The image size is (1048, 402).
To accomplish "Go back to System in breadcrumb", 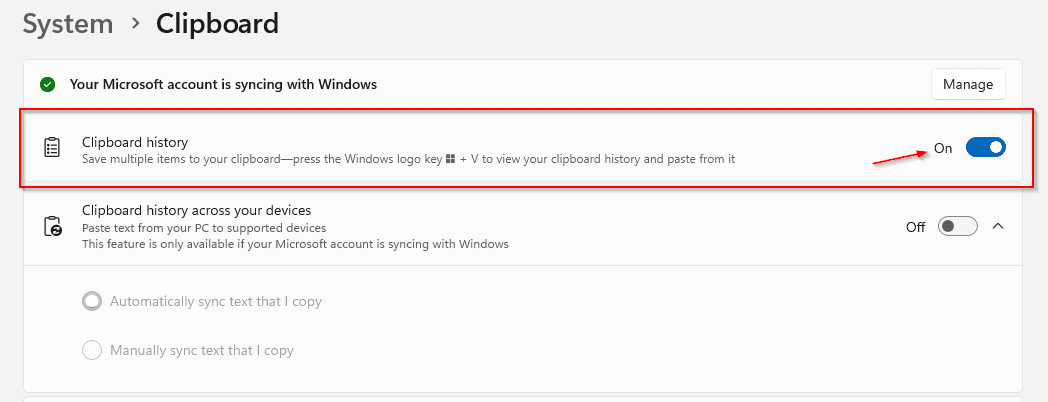I will [68, 23].
